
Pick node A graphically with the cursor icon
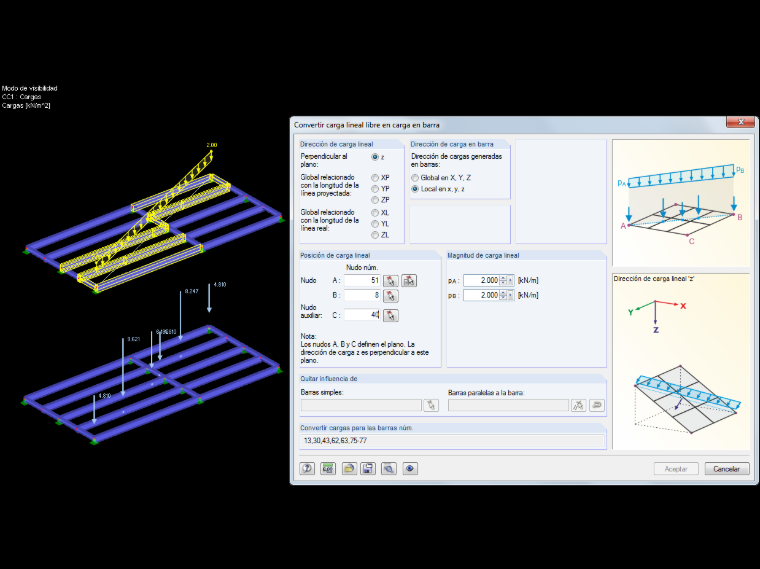[x=391, y=281]
